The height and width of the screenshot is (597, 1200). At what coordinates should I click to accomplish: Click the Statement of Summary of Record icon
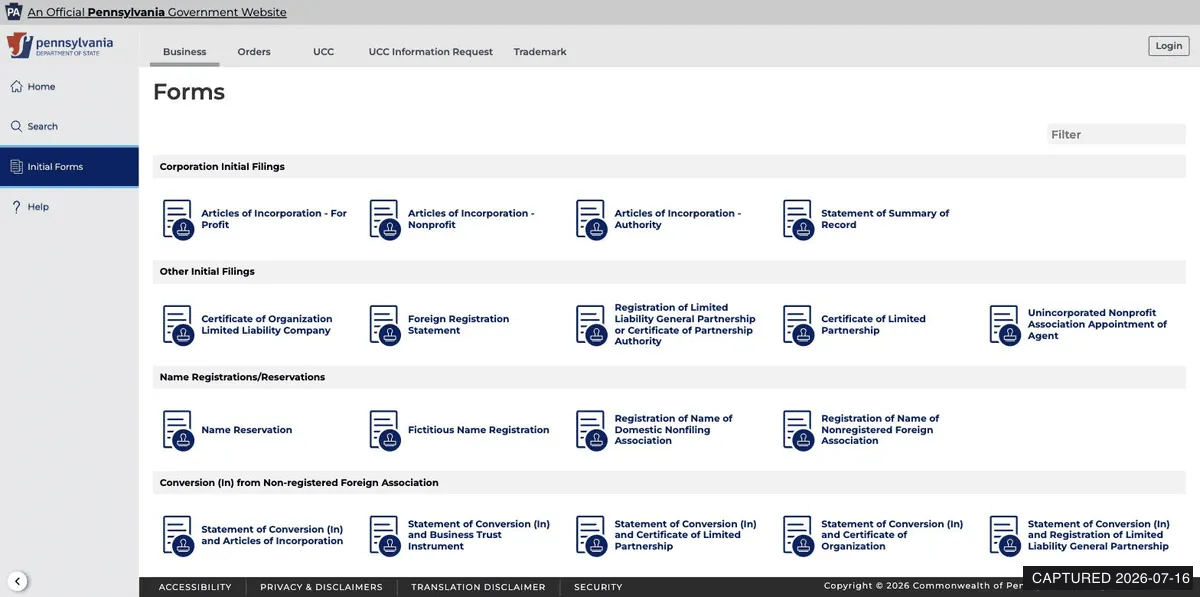pyautogui.click(x=797, y=219)
